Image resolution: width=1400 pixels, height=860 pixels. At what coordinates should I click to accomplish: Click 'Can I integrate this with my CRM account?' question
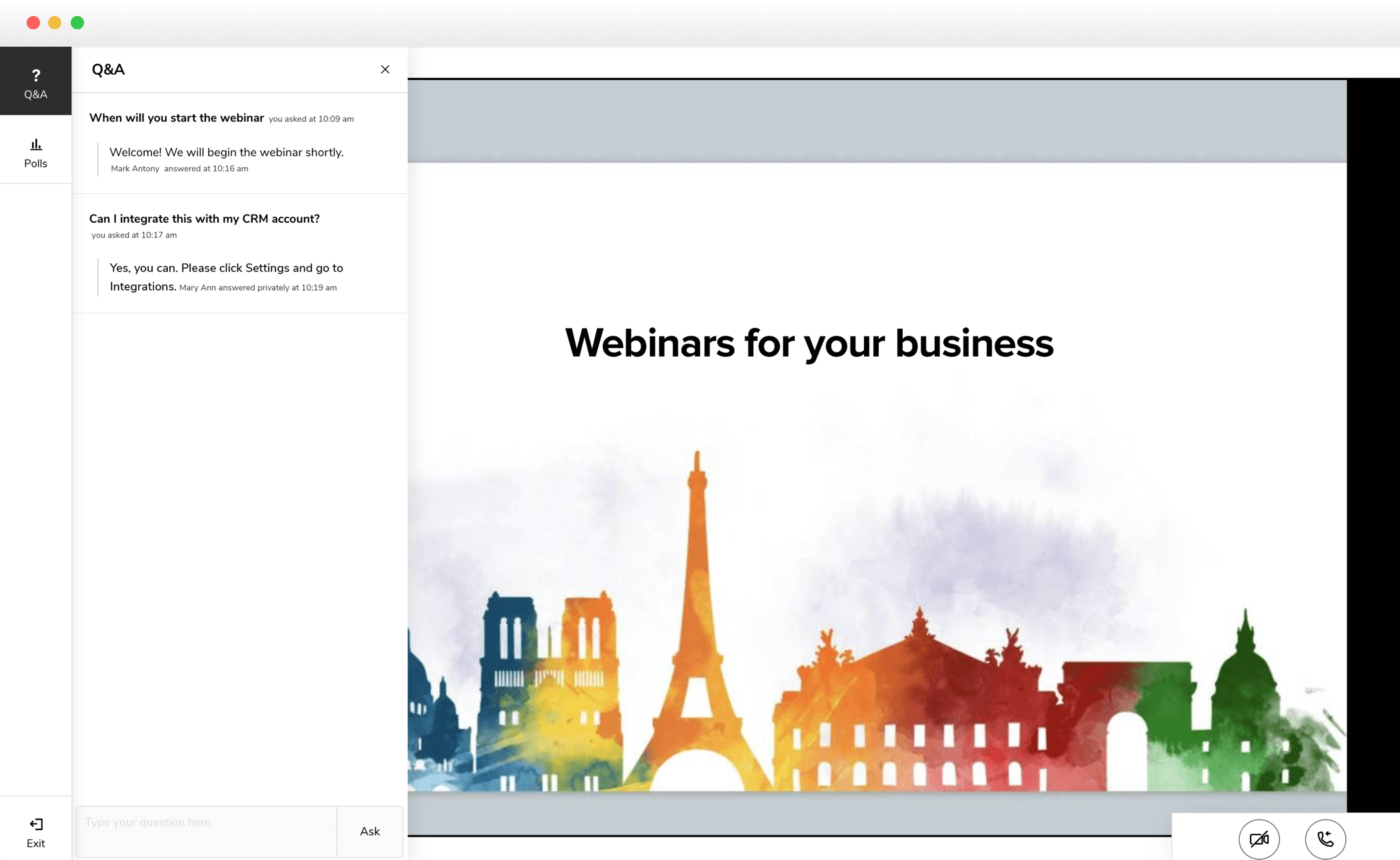(204, 219)
